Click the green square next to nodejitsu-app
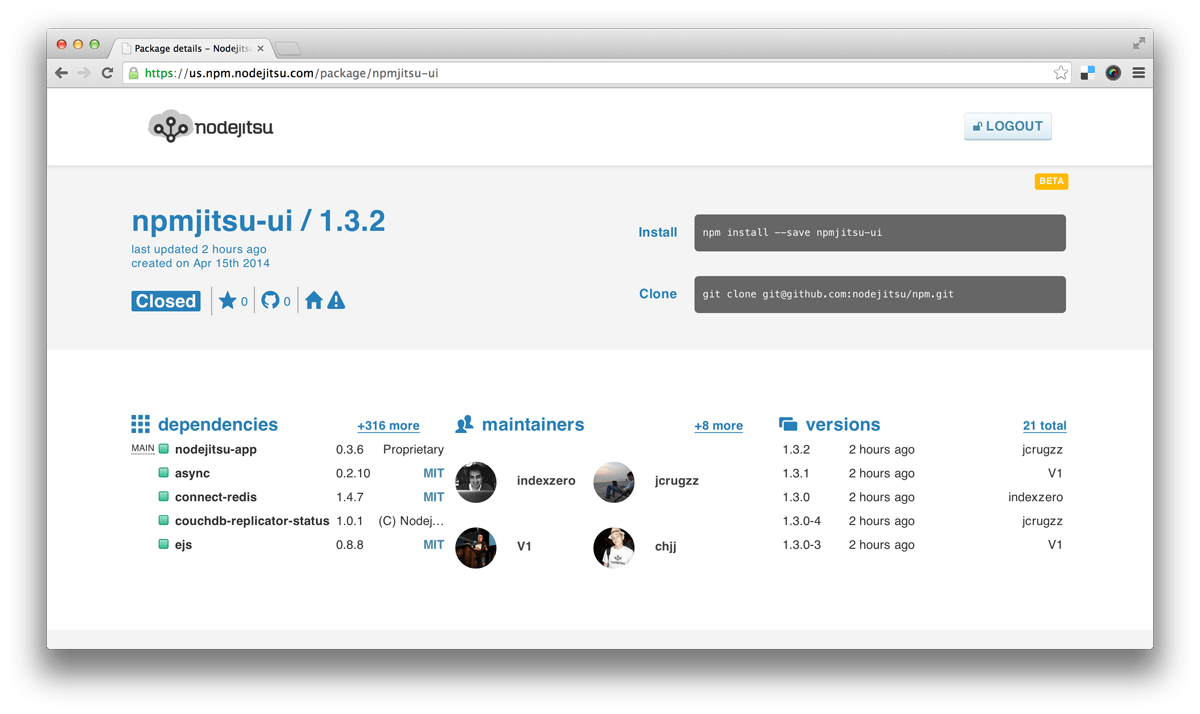The height and width of the screenshot is (714, 1200). [164, 449]
